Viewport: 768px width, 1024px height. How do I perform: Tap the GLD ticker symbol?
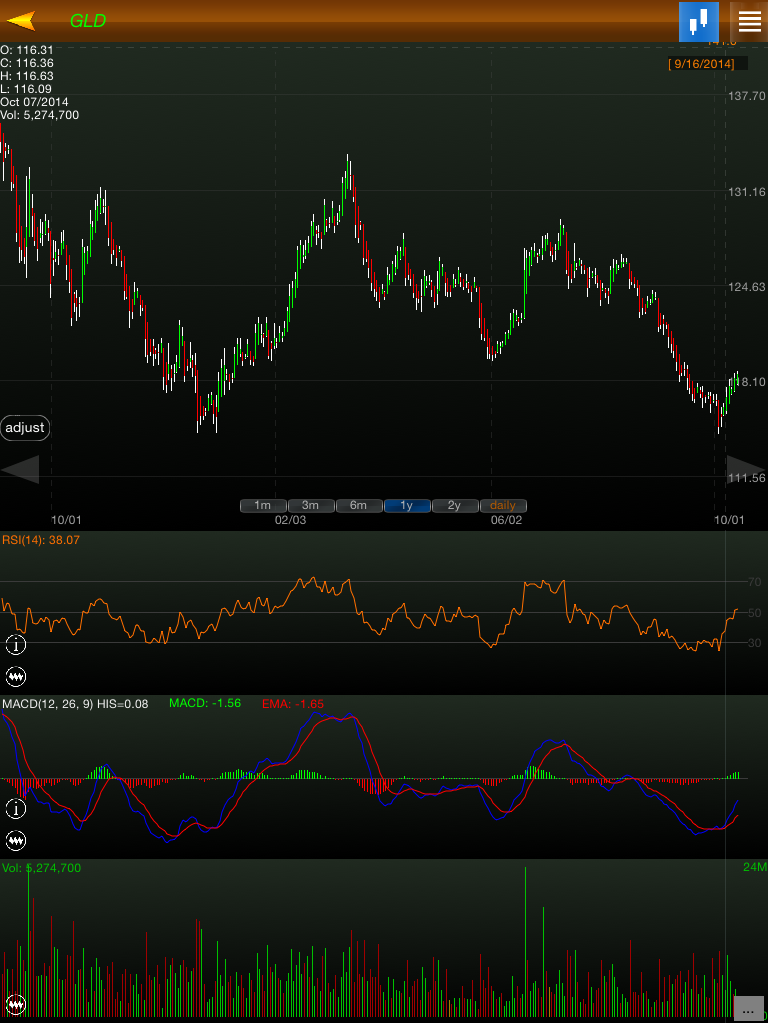click(88, 21)
